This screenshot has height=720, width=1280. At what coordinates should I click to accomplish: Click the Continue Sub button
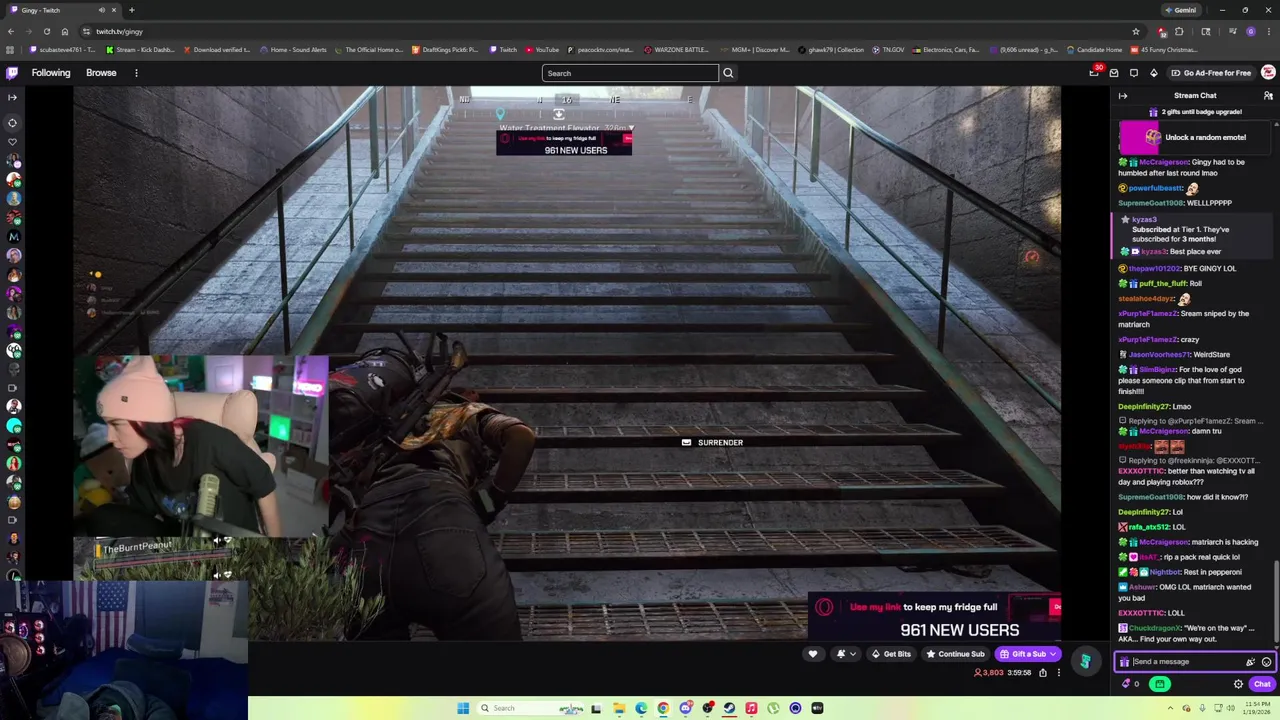[955, 654]
